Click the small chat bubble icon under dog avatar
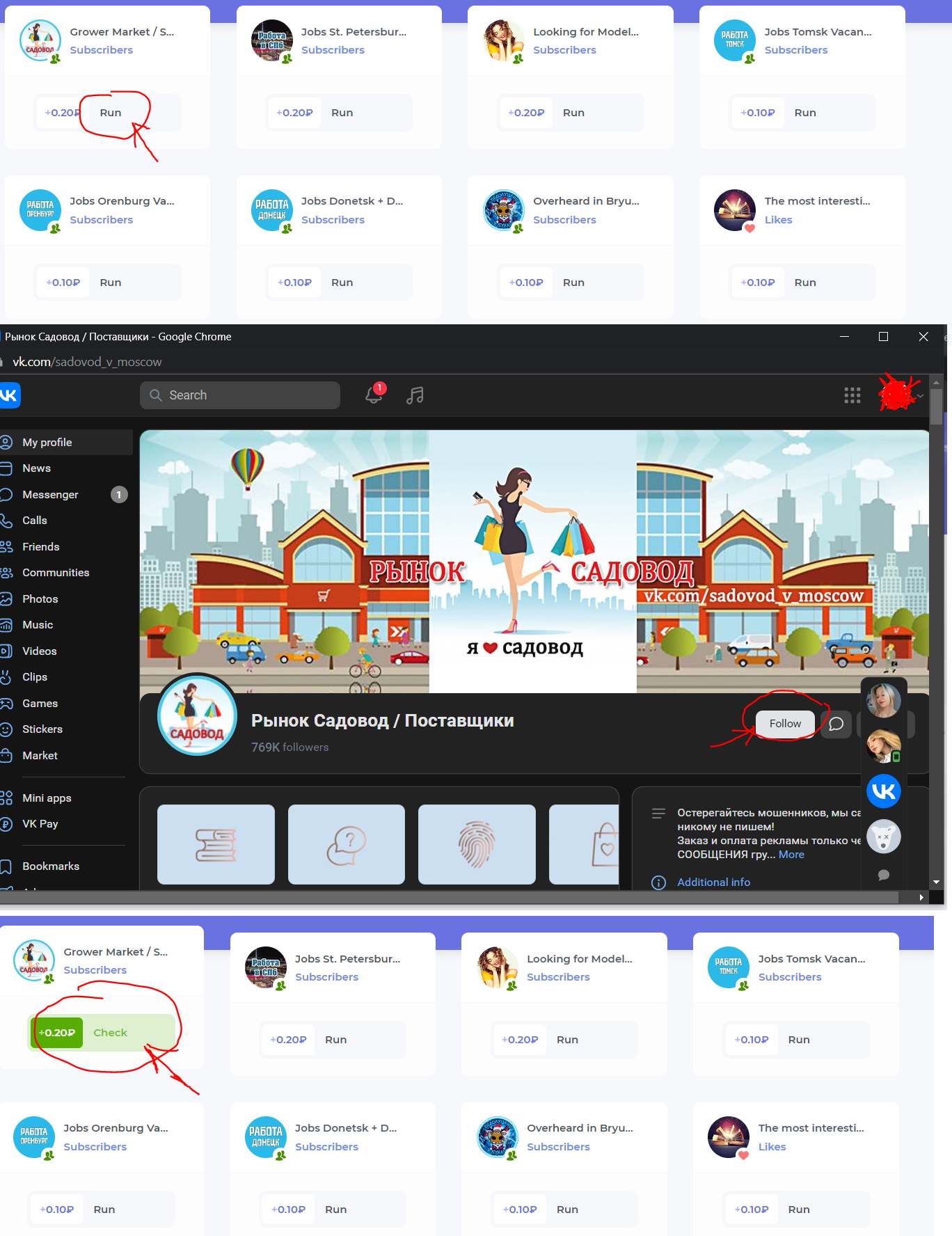 click(x=884, y=875)
